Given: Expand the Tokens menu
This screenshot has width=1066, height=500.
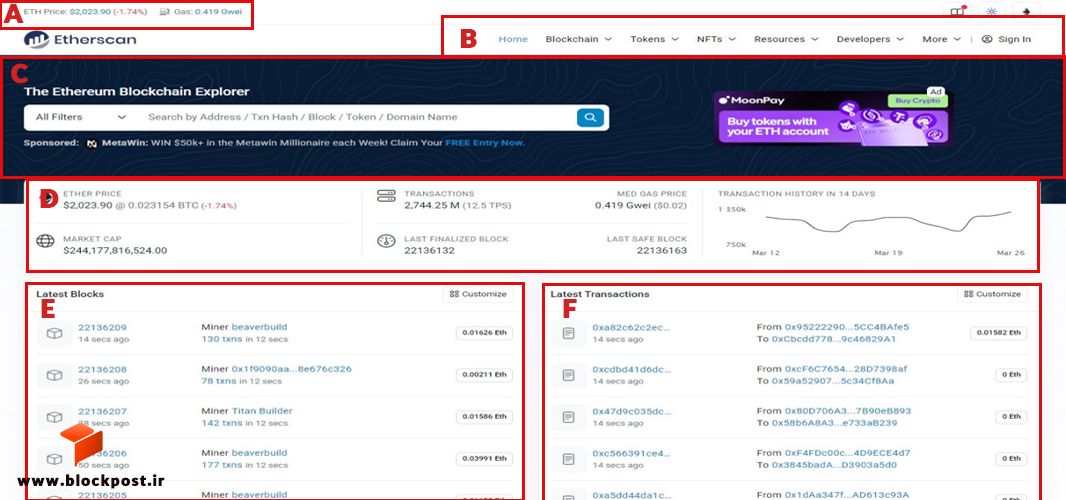Looking at the screenshot, I should click(x=654, y=39).
